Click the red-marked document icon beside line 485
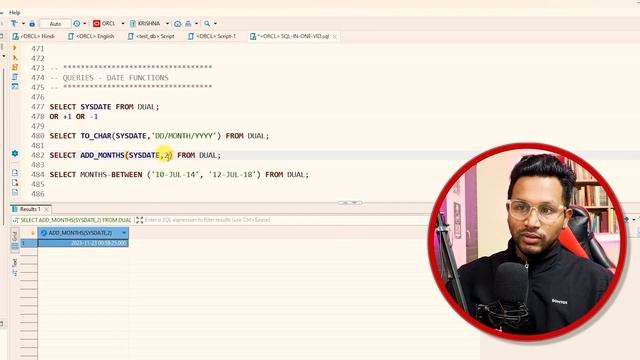The height and width of the screenshot is (360, 640). click(15, 182)
